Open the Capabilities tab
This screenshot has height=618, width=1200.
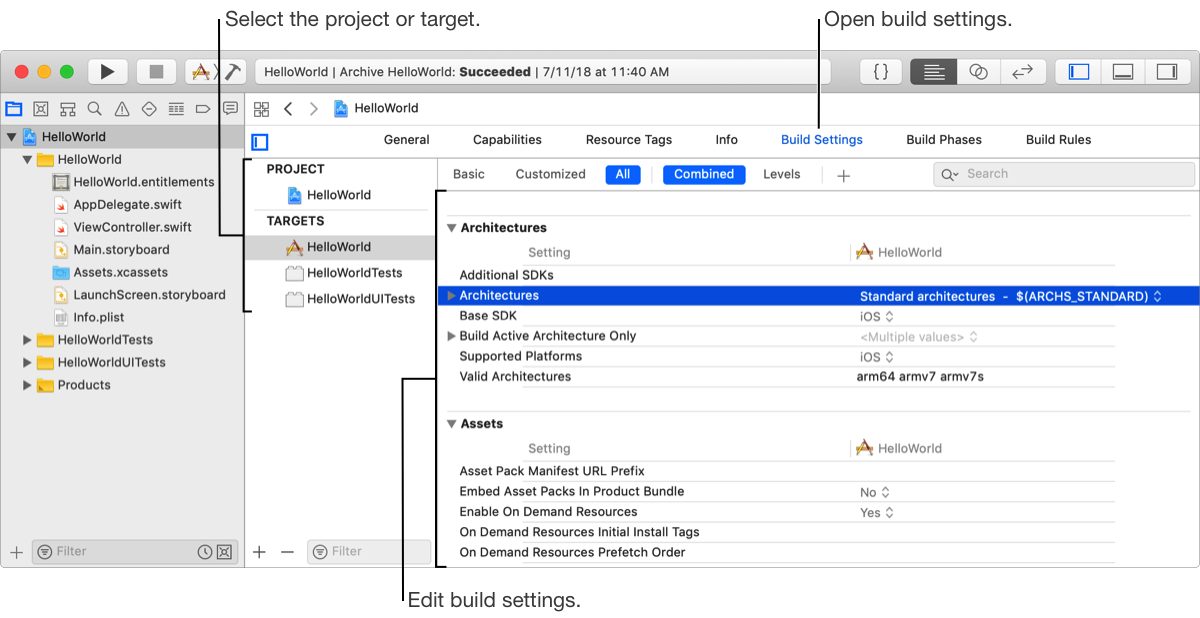507,140
